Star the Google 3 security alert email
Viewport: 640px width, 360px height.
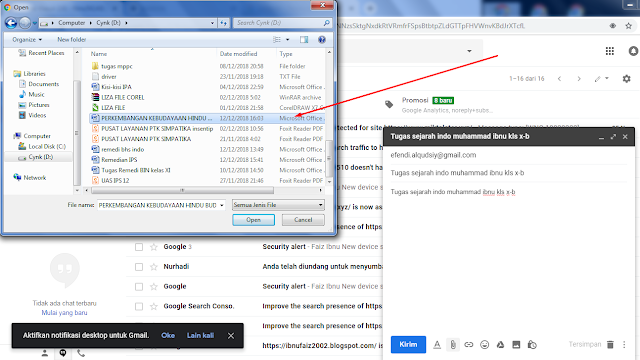(x=154, y=247)
